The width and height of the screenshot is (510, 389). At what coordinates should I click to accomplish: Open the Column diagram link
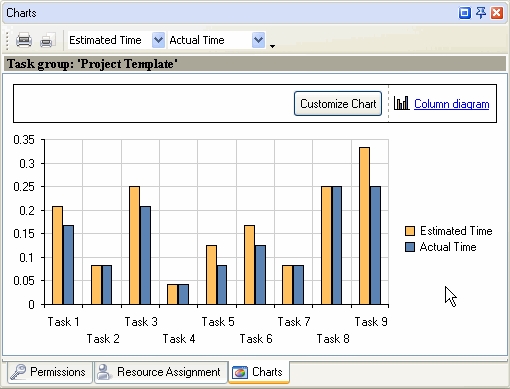(x=451, y=104)
